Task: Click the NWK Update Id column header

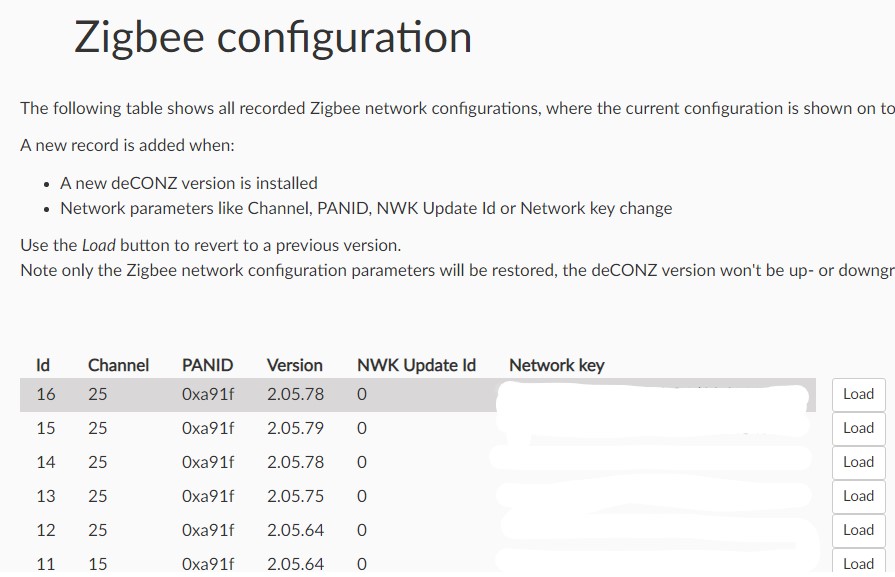Action: [x=416, y=365]
